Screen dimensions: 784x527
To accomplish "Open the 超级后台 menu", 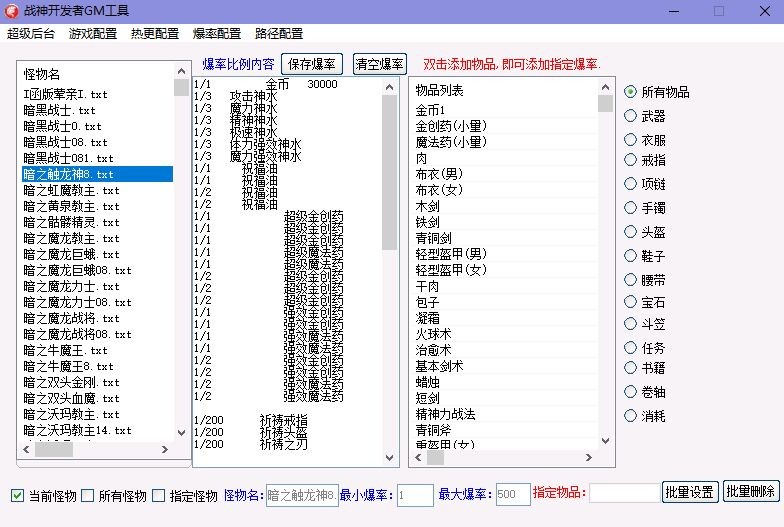I will pos(31,33).
